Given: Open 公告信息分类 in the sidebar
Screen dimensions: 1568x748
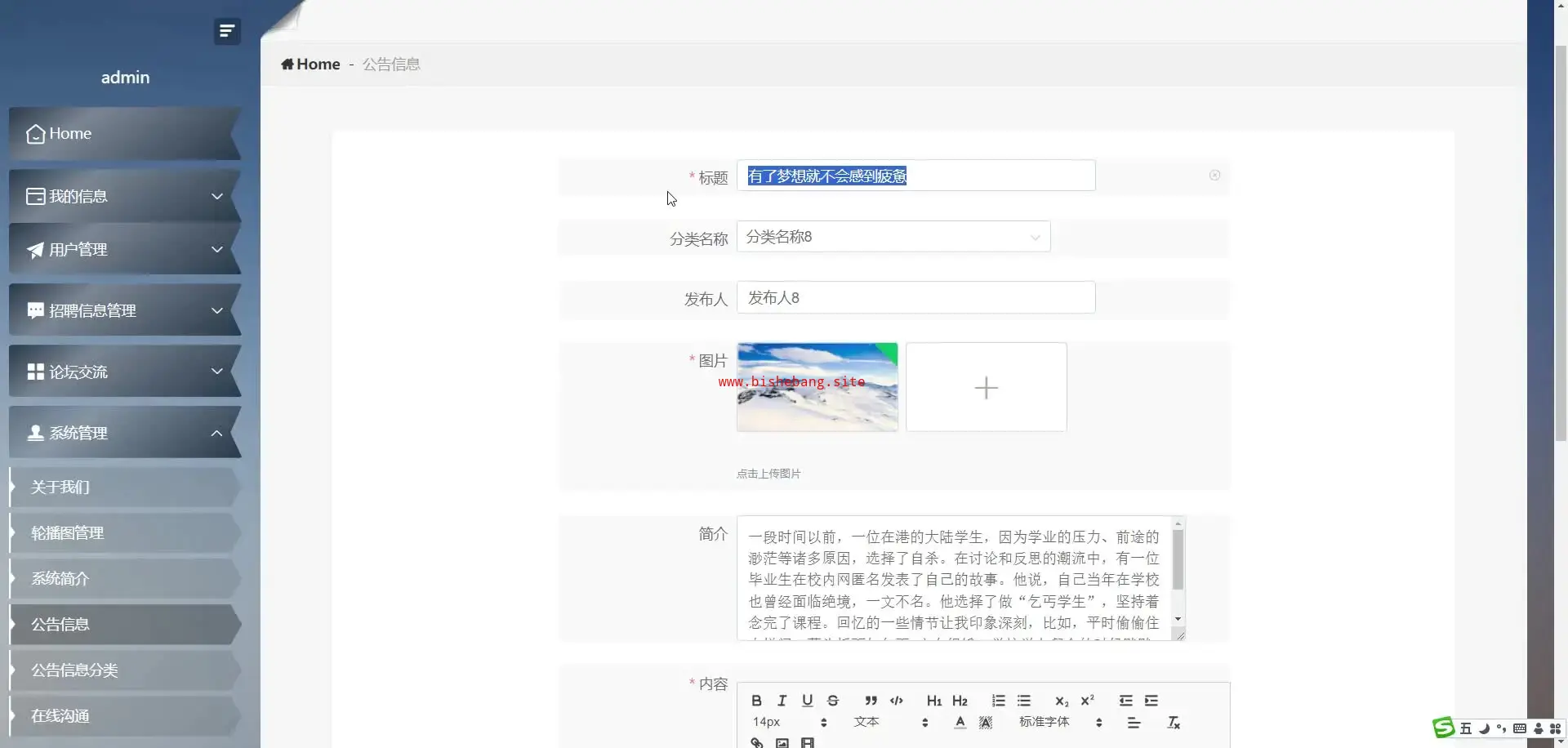Looking at the screenshot, I should pyautogui.click(x=74, y=670).
